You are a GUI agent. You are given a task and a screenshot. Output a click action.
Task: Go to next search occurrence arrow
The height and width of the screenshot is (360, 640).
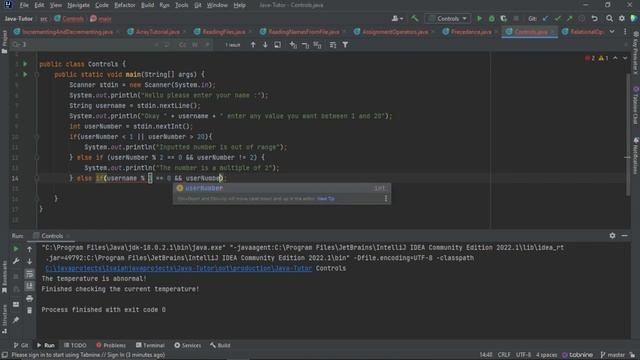pyautogui.click(x=265, y=44)
